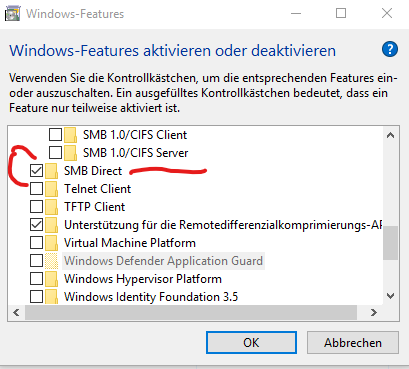
Task: Click the SMB Direct folder icon
Action: (x=51, y=171)
